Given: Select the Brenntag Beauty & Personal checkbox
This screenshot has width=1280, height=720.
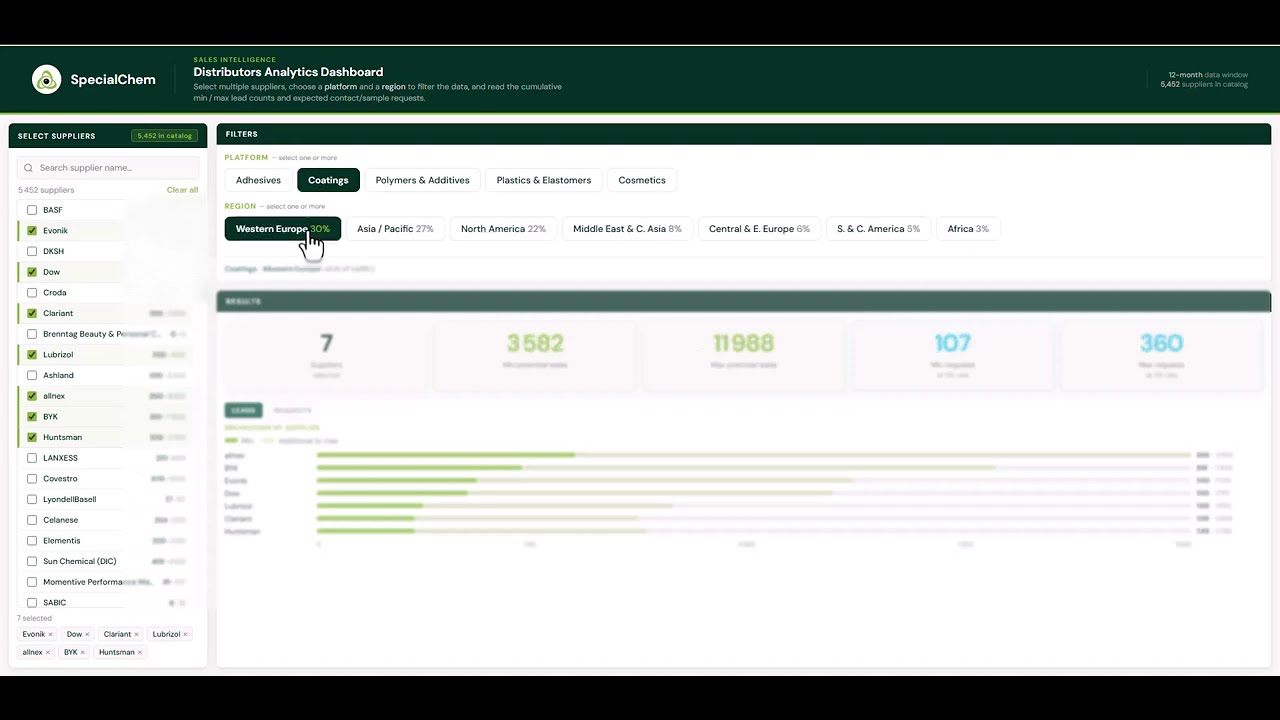Looking at the screenshot, I should tap(32, 334).
